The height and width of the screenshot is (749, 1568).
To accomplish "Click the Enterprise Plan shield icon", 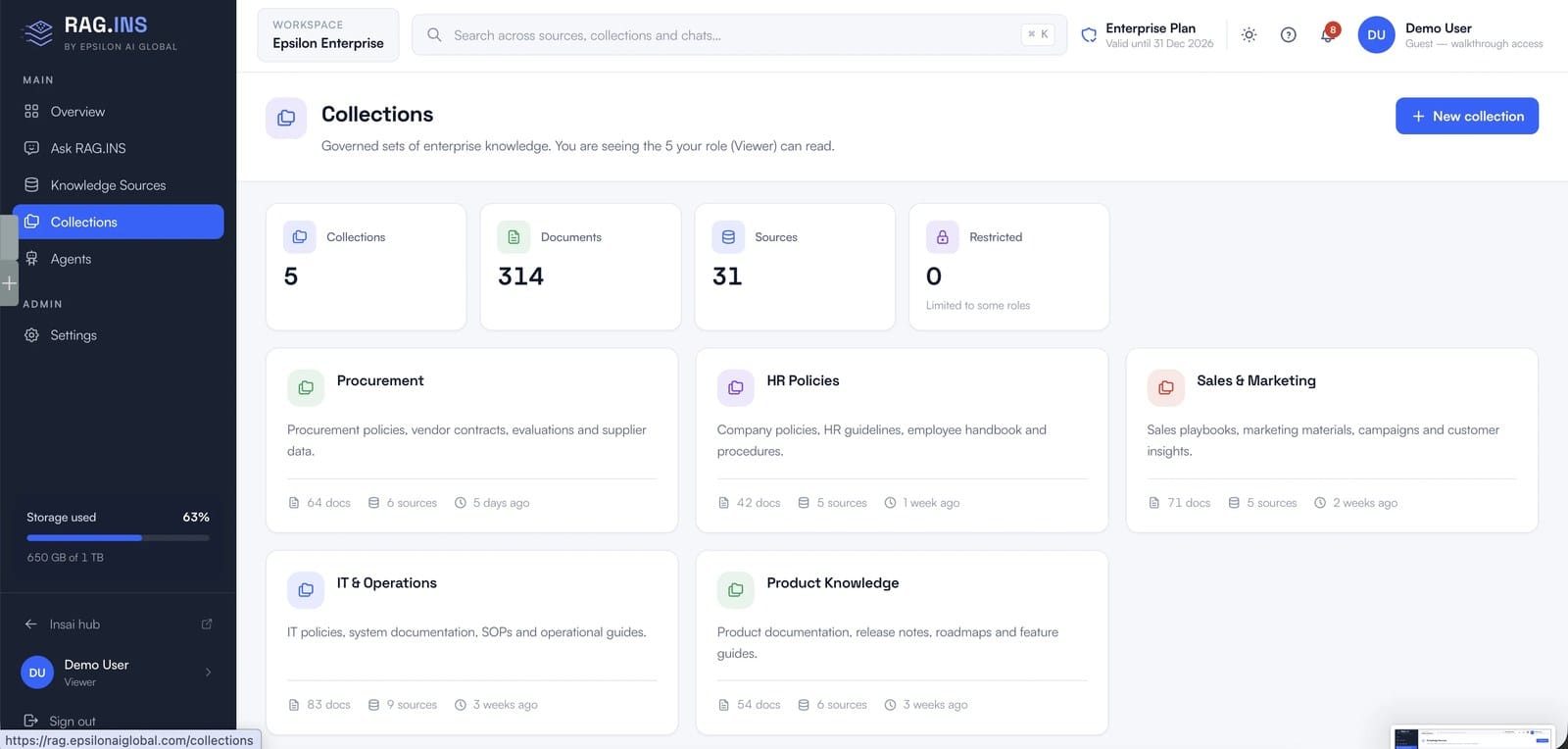I will [1088, 35].
